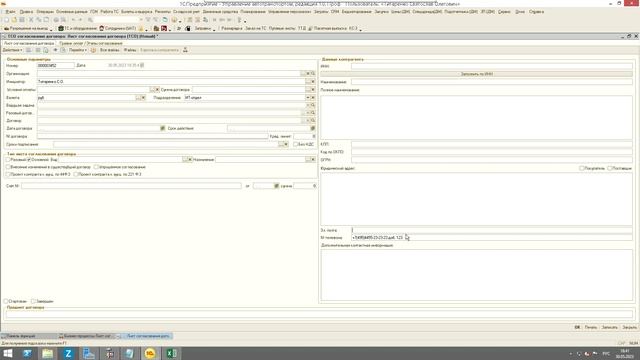Open the Сервис menu
This screenshot has width=640, height=360.
pyautogui.click(x=504, y=12)
